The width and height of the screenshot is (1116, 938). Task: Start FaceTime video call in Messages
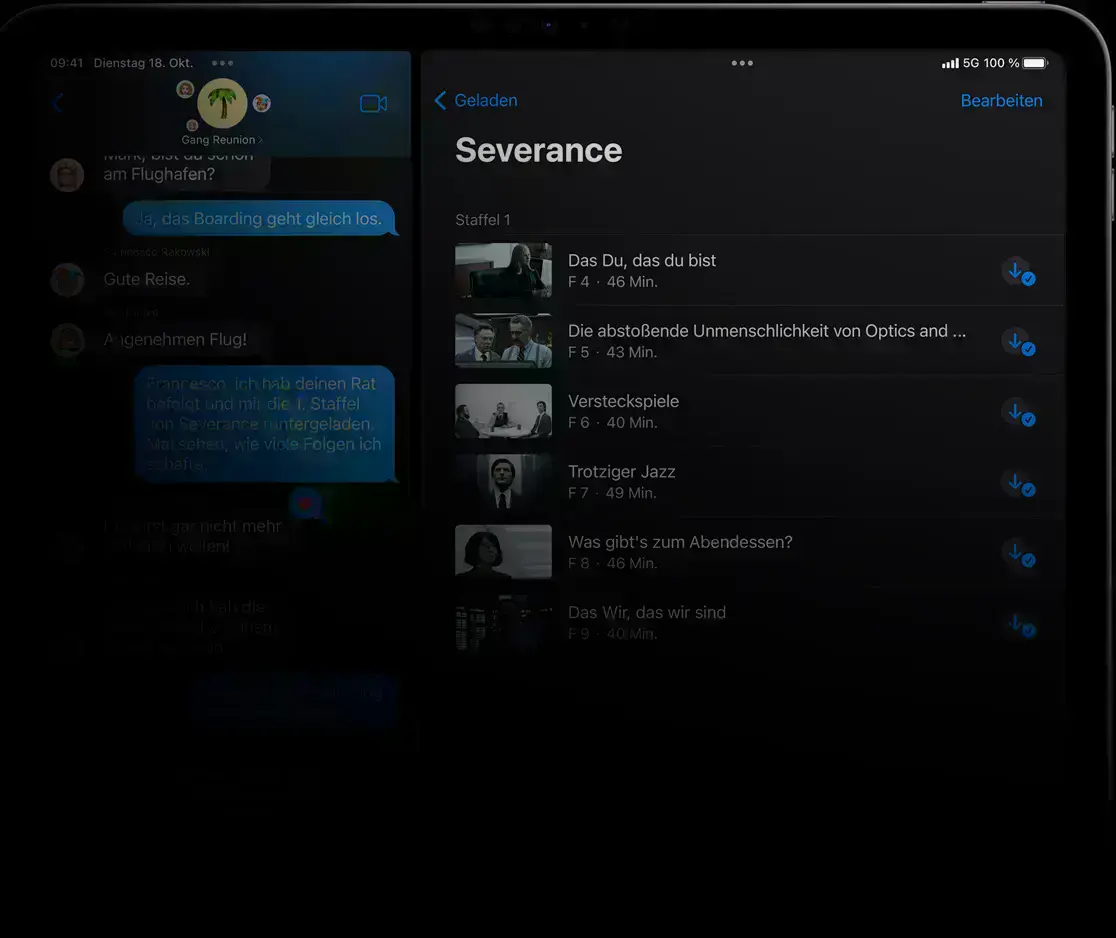point(374,104)
